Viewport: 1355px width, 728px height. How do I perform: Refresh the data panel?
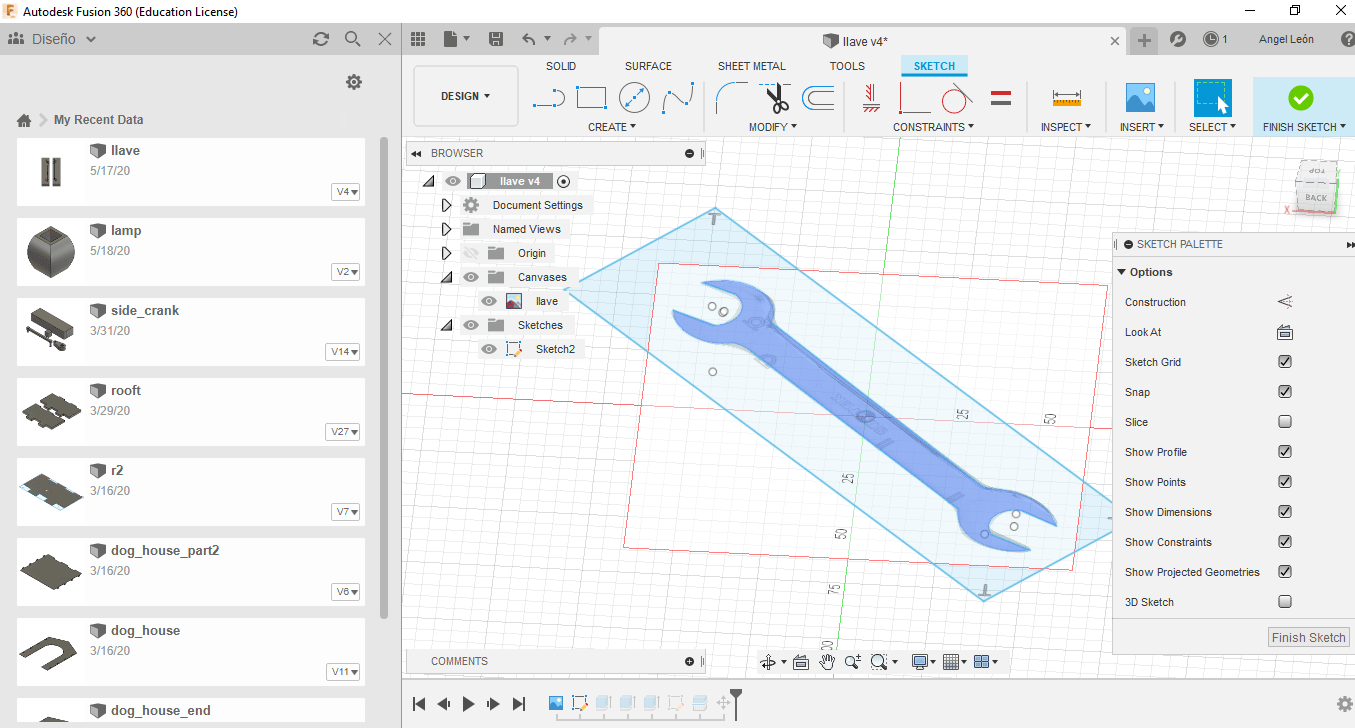click(321, 39)
